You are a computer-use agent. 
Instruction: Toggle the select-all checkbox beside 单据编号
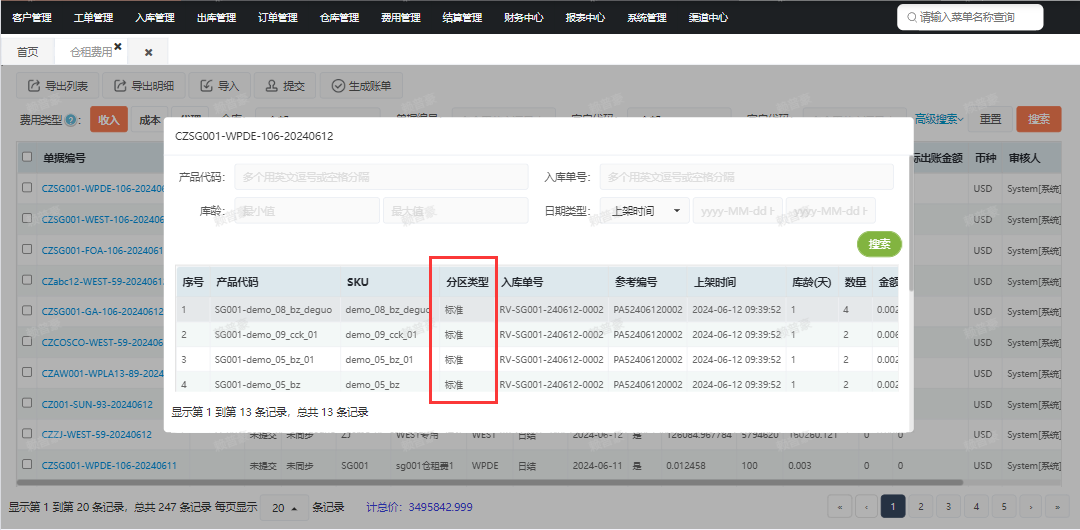[28, 157]
